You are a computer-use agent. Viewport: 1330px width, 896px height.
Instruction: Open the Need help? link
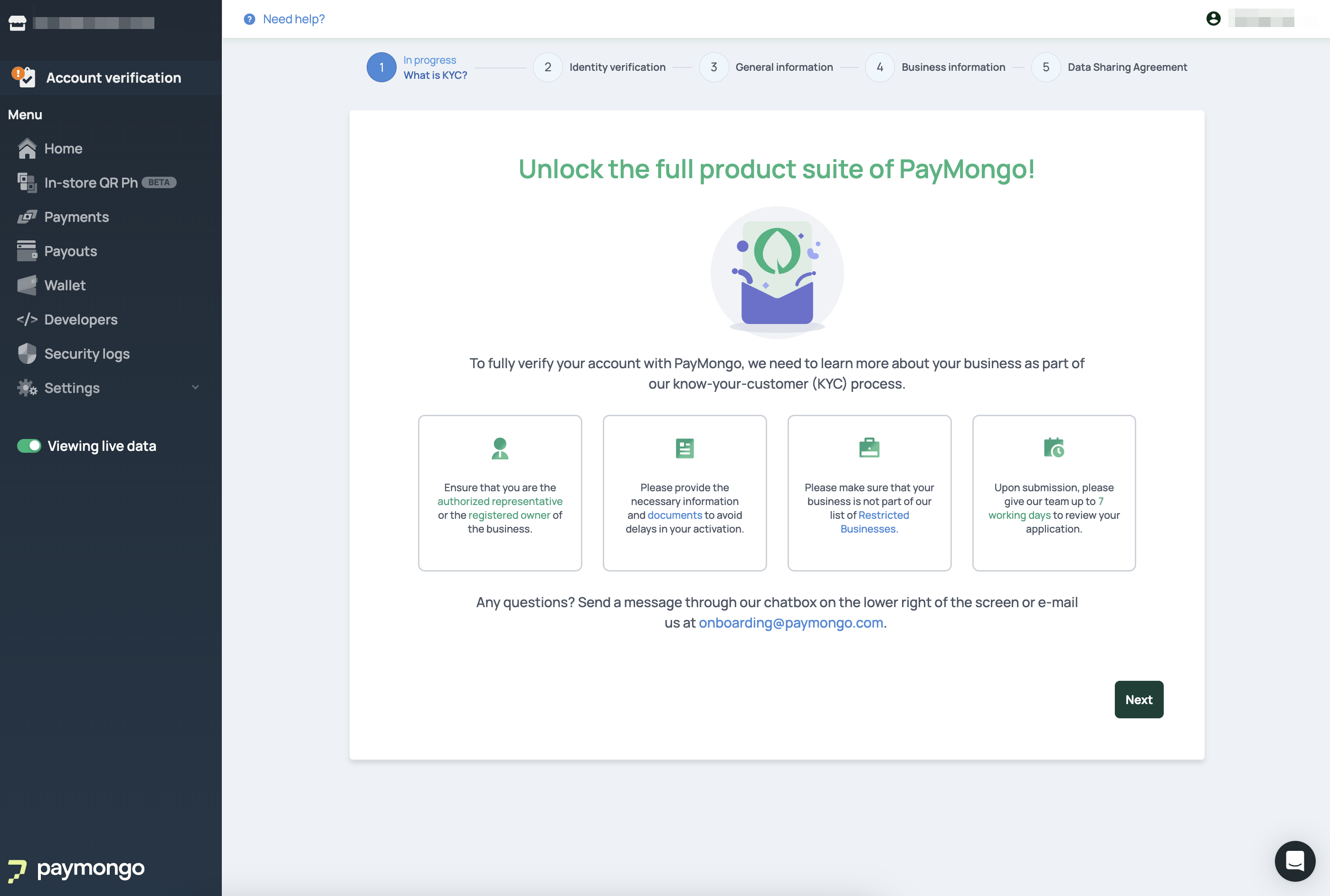tap(294, 19)
